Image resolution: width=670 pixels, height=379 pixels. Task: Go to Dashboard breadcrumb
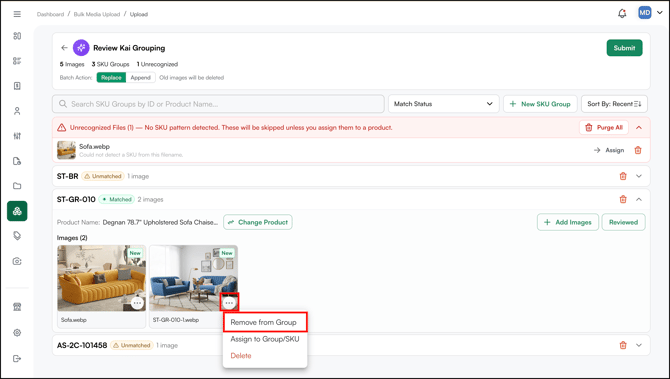pyautogui.click(x=50, y=14)
